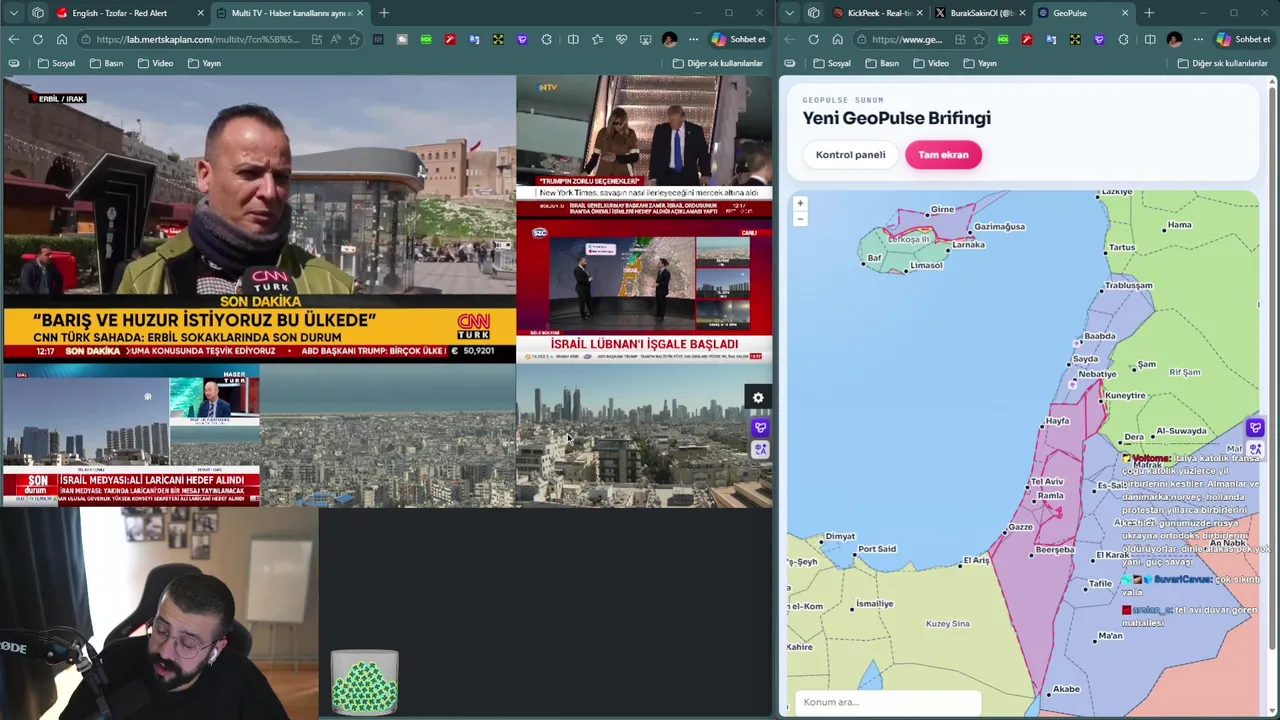Screen dimensions: 1280x720
Task: Toggle favorites bar icon in GeoPulse window
Action: point(790,63)
